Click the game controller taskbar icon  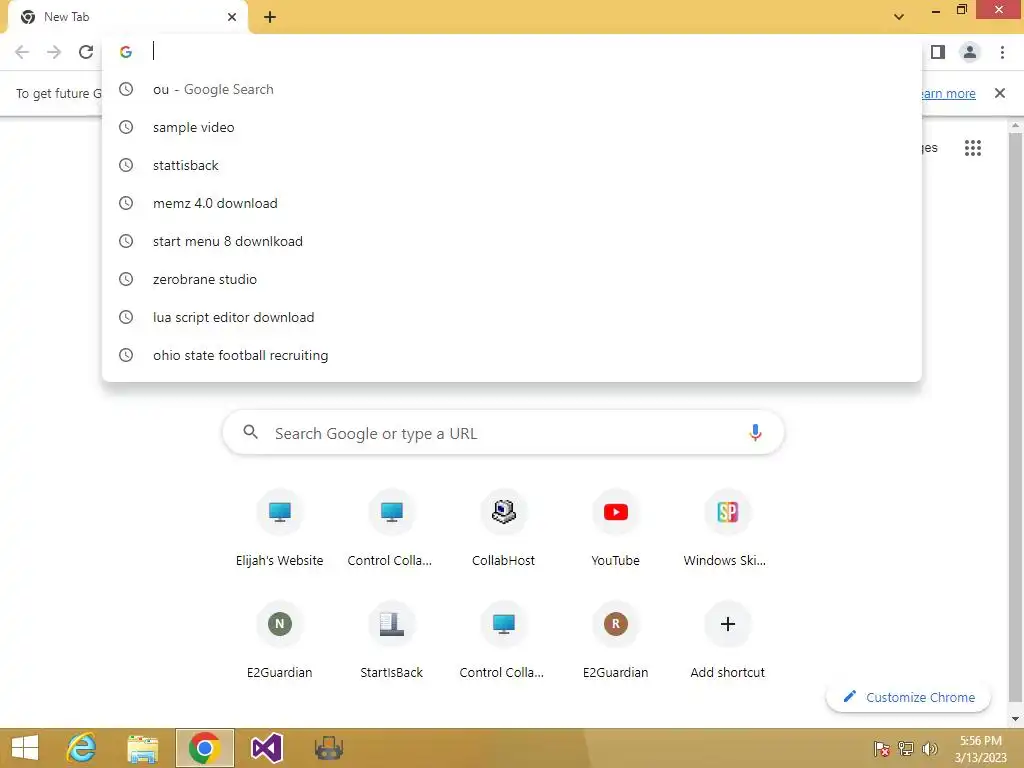(328, 748)
